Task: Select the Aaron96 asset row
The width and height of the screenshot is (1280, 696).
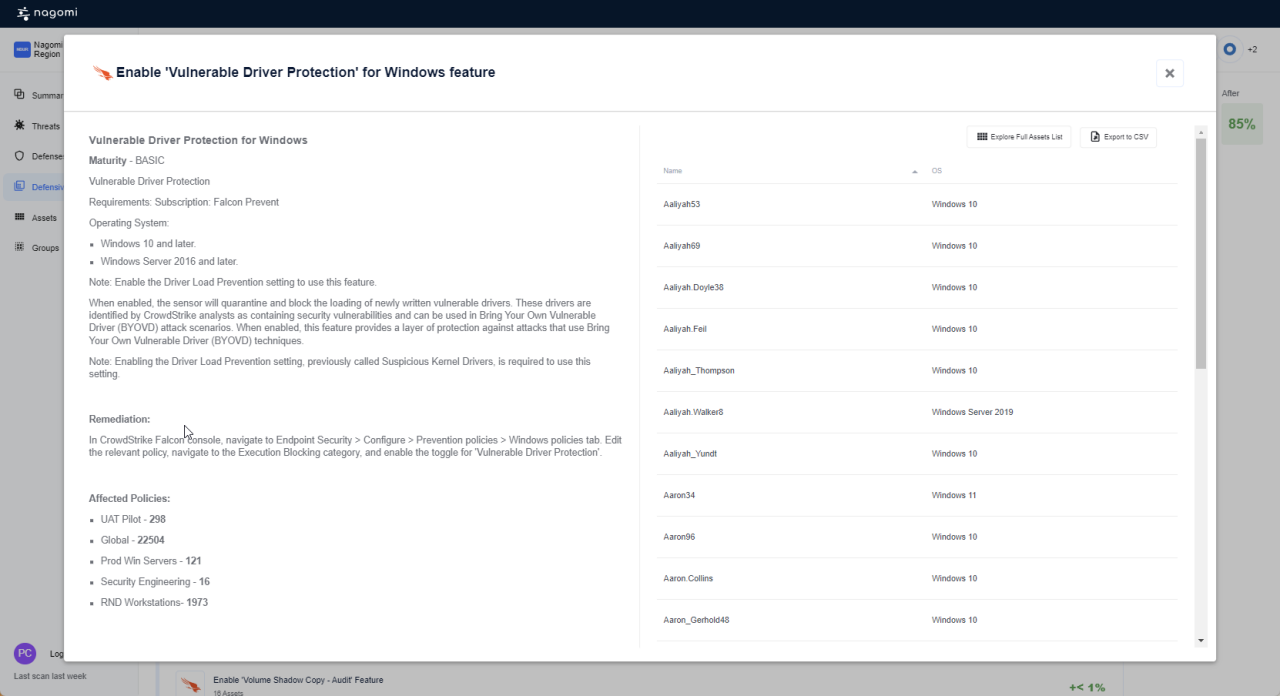Action: pyautogui.click(x=917, y=537)
